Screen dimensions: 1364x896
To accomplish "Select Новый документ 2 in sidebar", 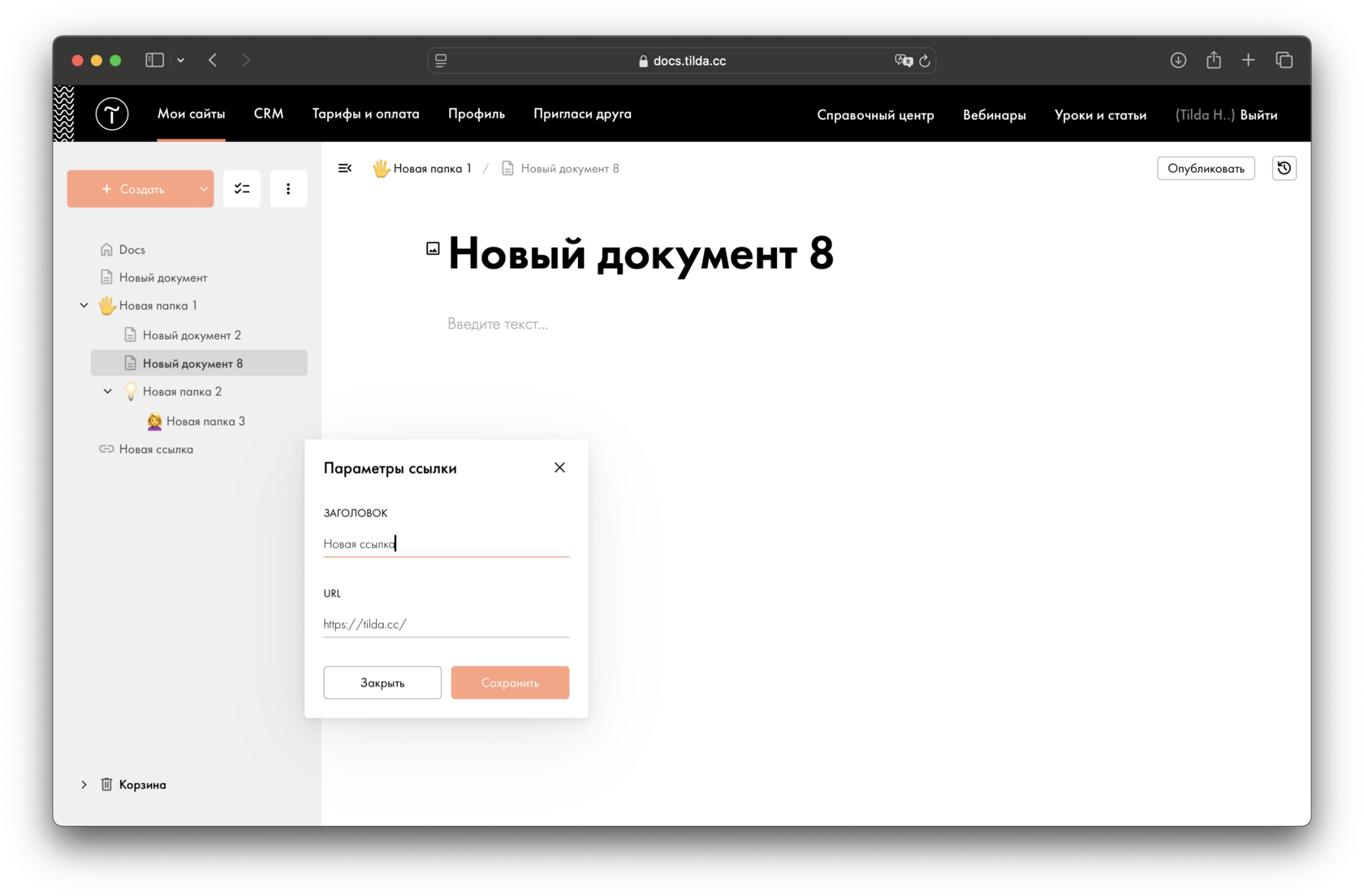I will coord(192,335).
